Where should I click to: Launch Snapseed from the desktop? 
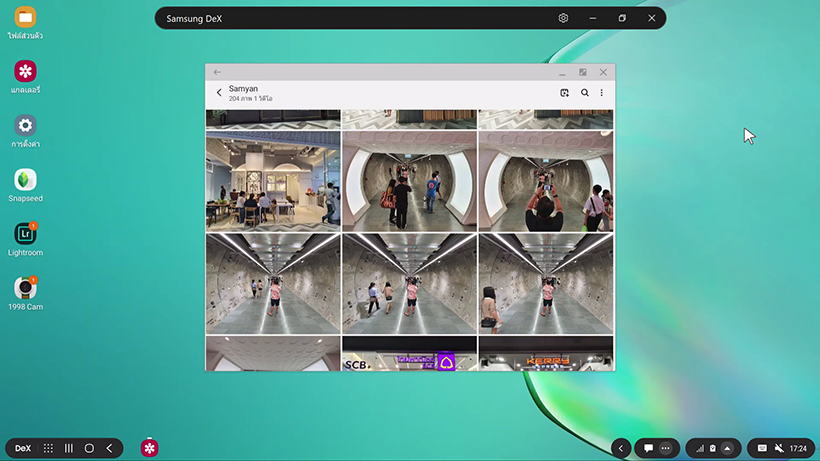click(x=25, y=180)
